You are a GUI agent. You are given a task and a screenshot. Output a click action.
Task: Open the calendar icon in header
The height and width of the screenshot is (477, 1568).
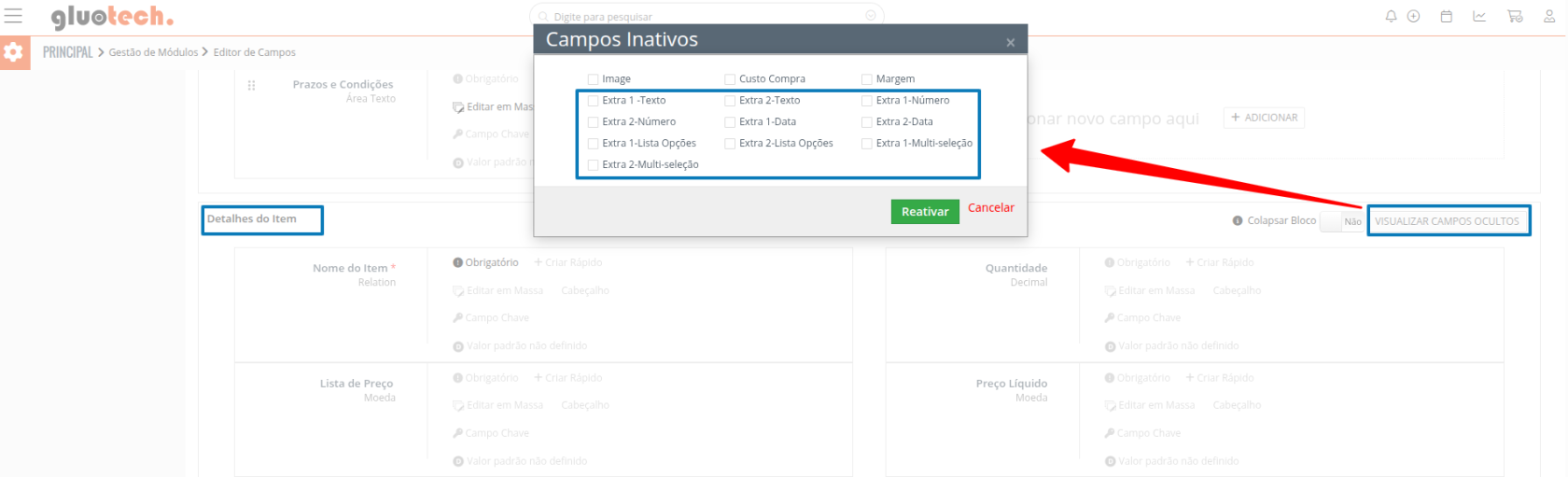click(x=1446, y=16)
